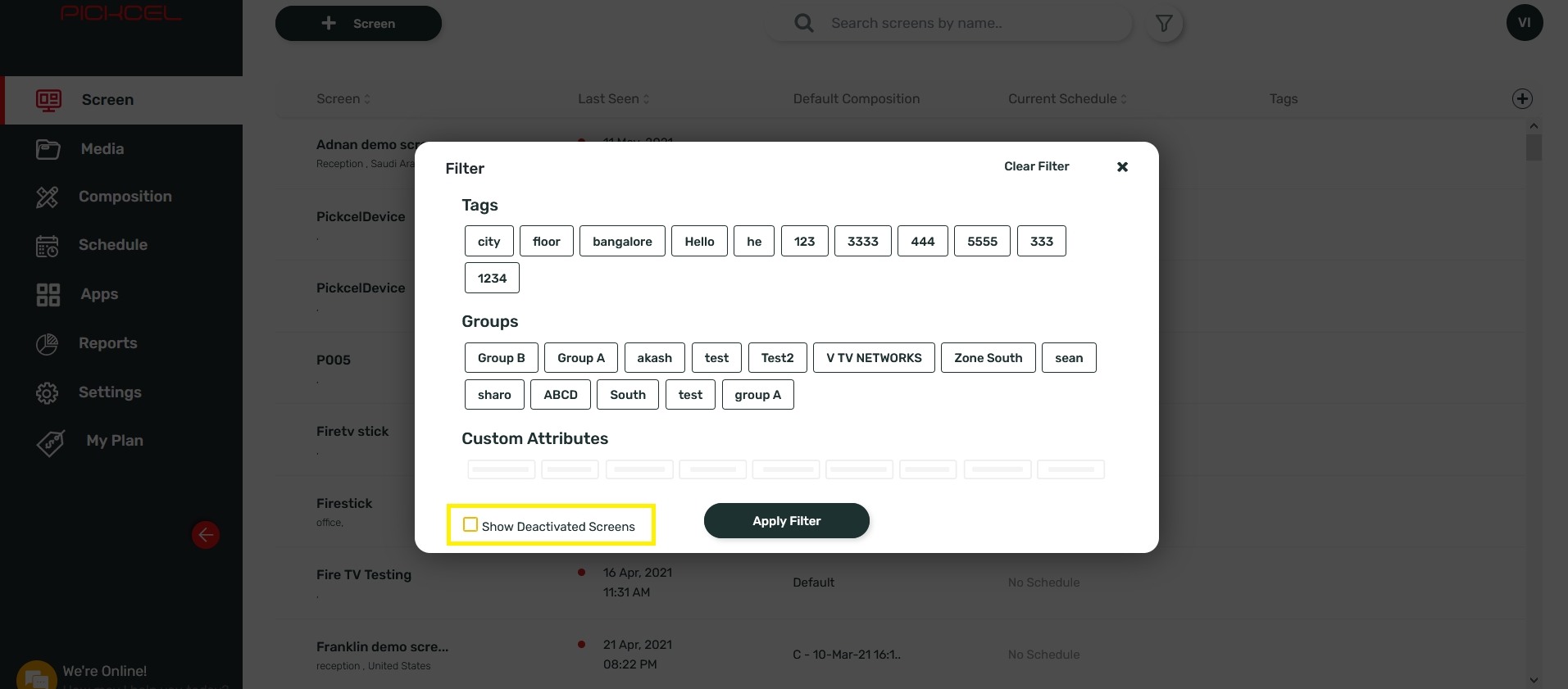This screenshot has width=1568, height=689.
Task: Click the My Plan tag icon
Action: tap(51, 442)
